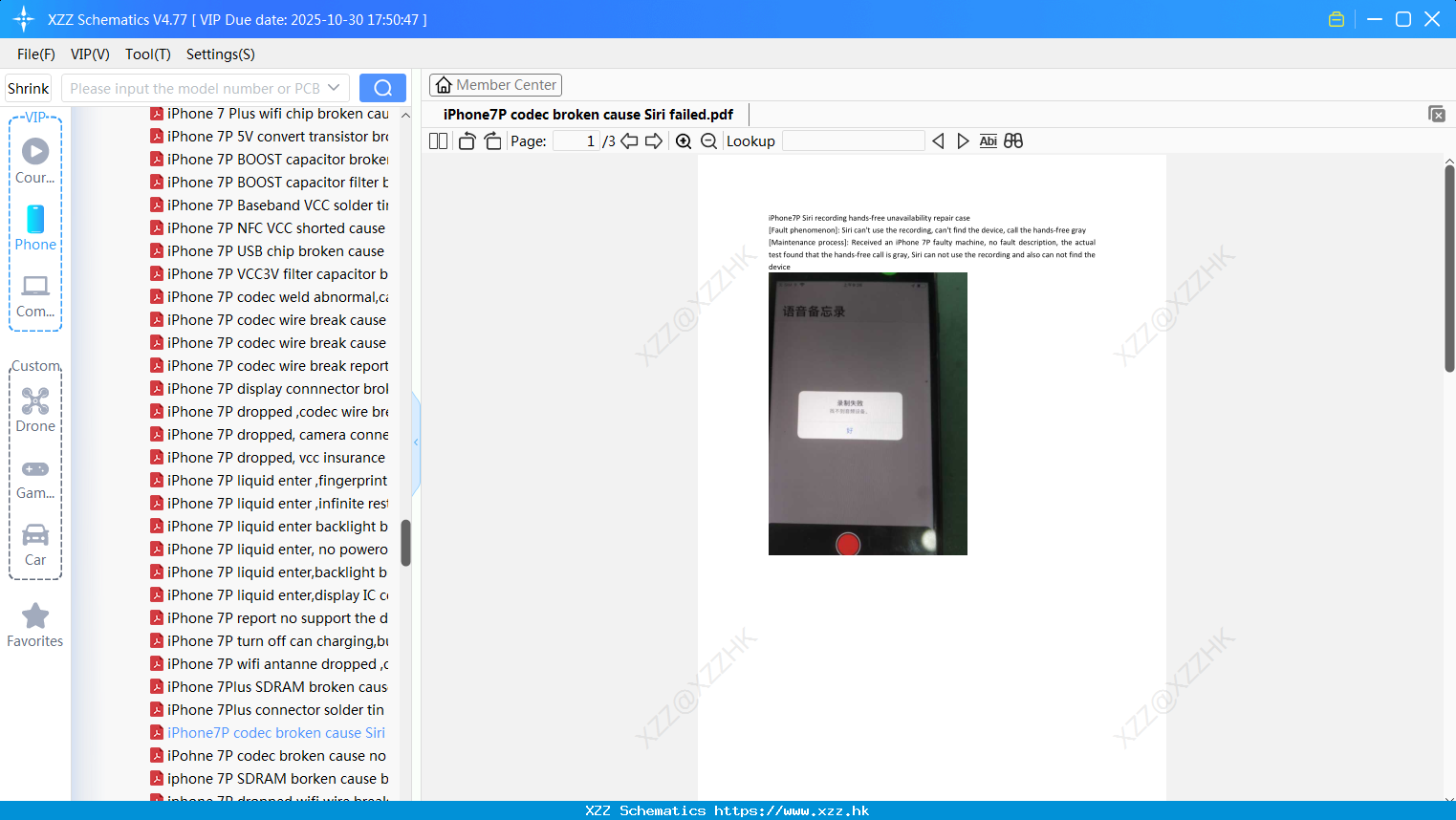Open iPhone 7P liquid enter infinite restart file
The height and width of the screenshot is (820, 1456).
tap(270, 504)
